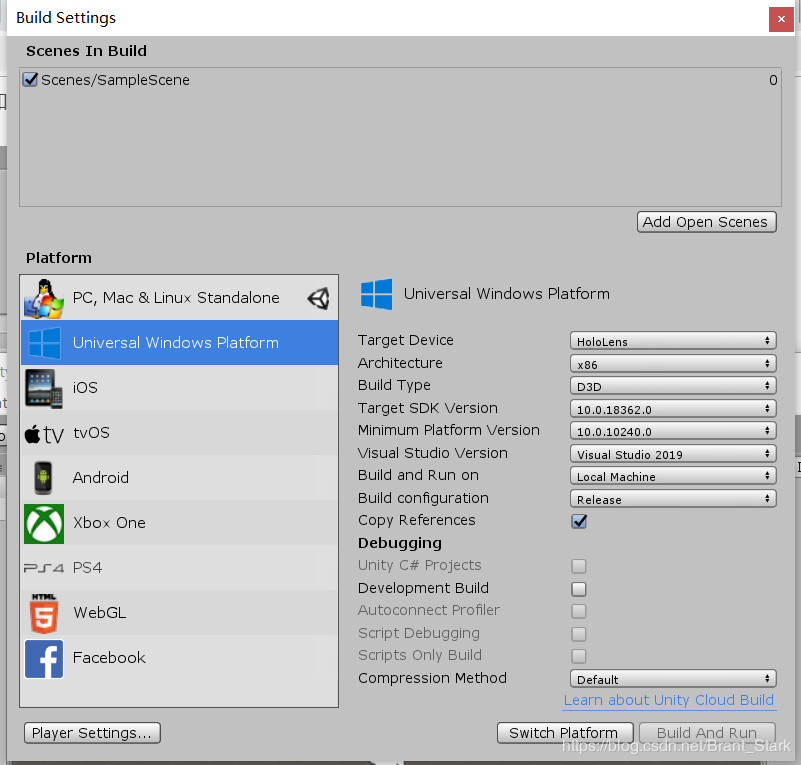Open the Compression Method dropdown

coord(673,679)
